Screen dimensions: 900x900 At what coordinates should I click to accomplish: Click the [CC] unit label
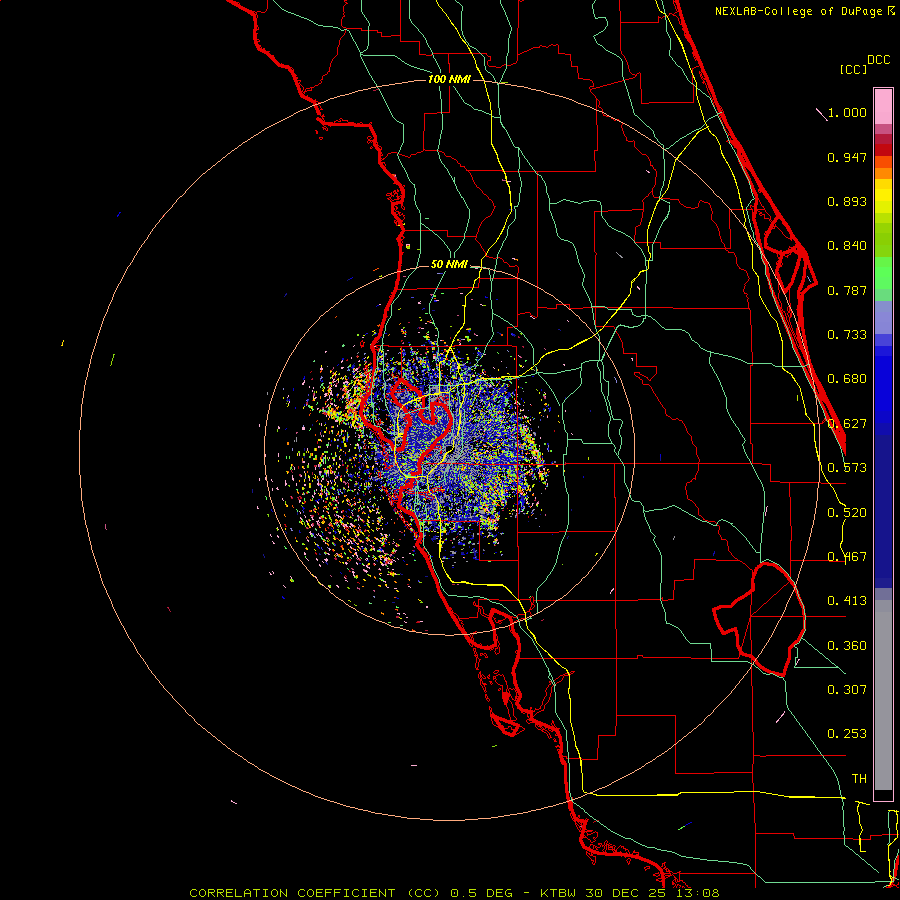pyautogui.click(x=854, y=69)
